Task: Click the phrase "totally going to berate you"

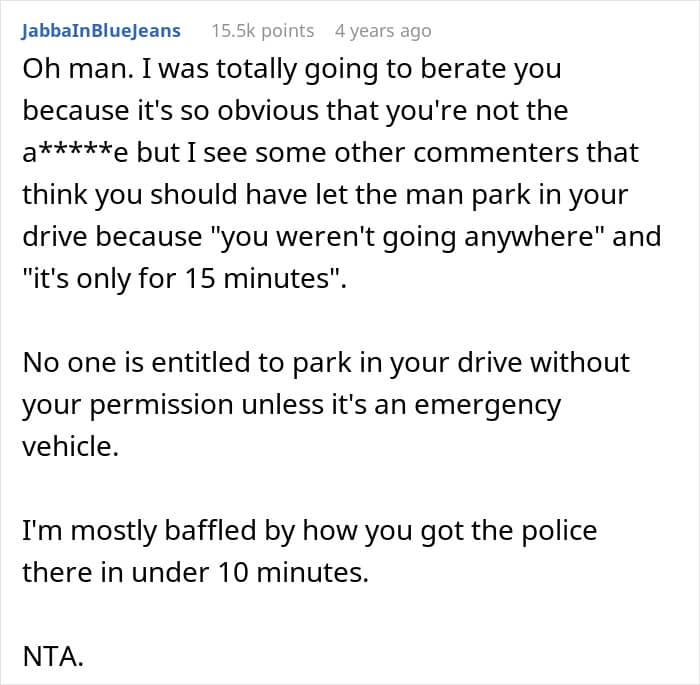Action: coord(370,71)
